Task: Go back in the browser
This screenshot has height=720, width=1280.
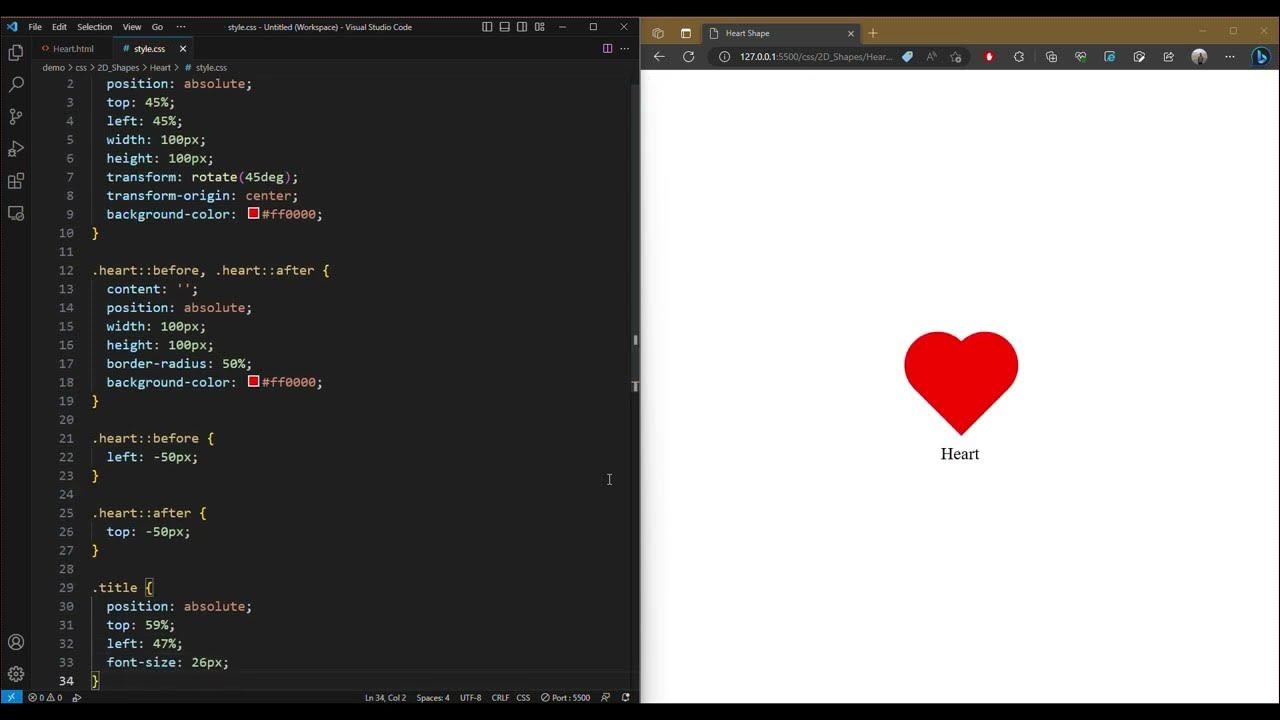Action: click(659, 57)
